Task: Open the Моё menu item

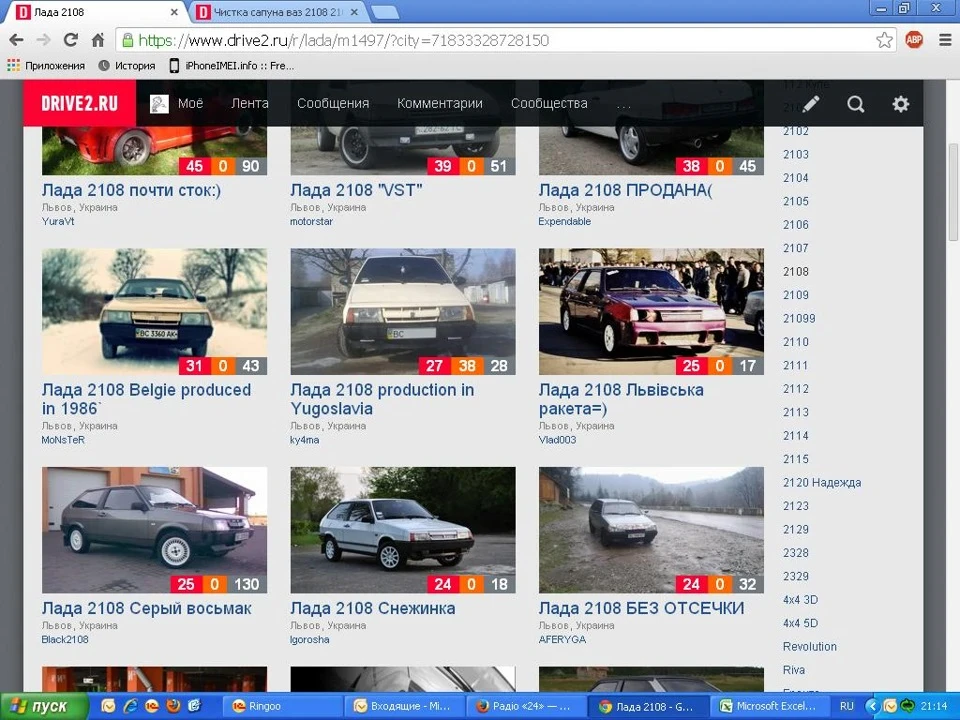Action: pos(190,103)
